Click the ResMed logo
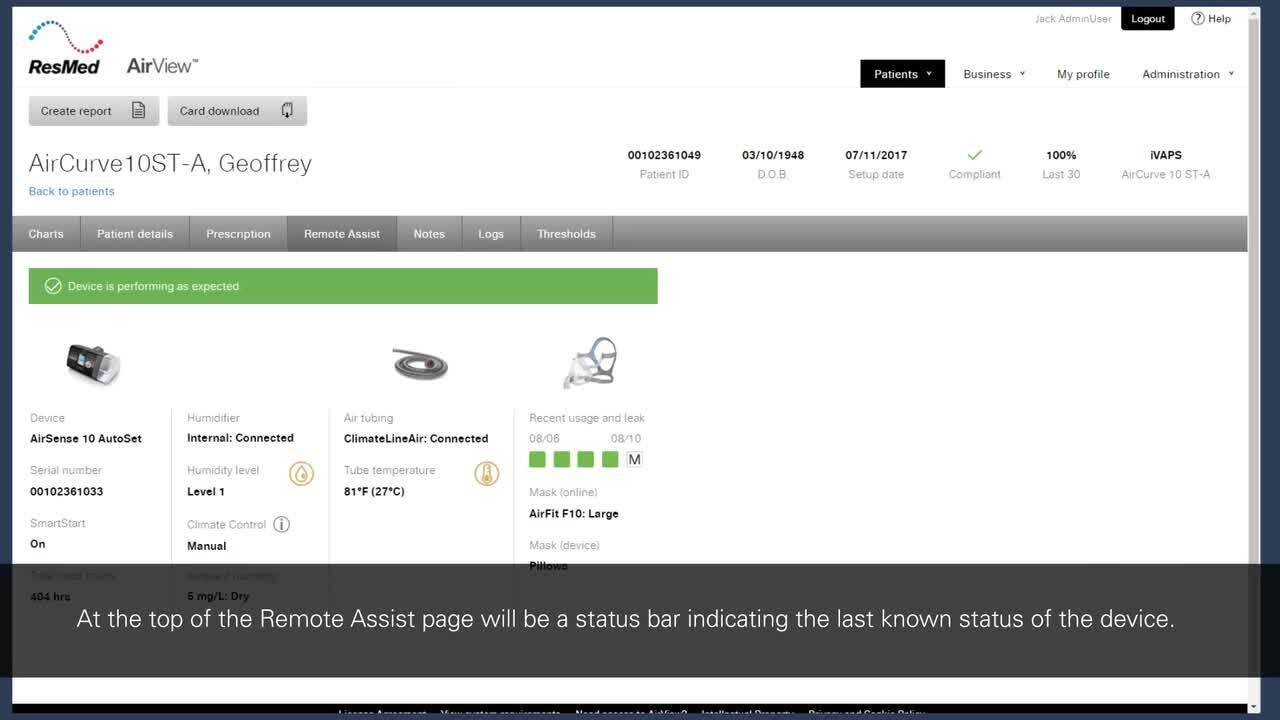 (x=65, y=48)
